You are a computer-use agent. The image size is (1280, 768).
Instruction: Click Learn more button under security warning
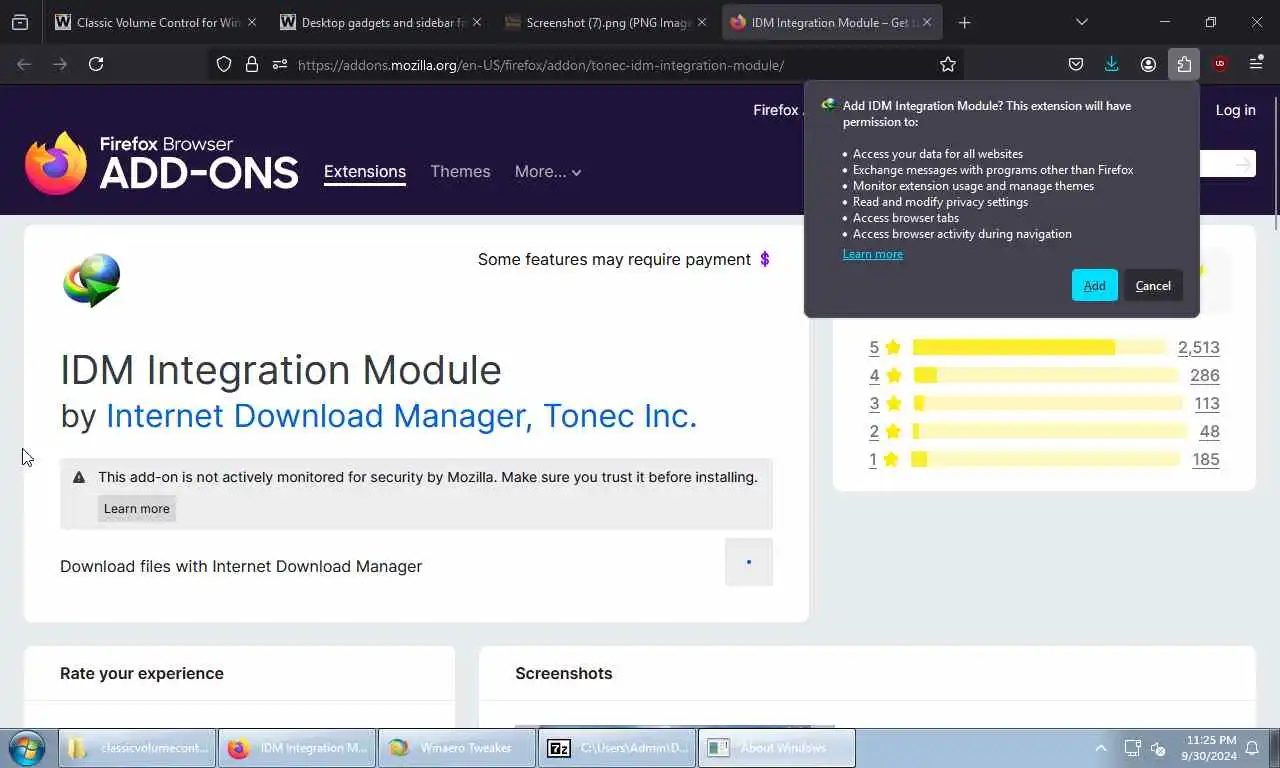(137, 508)
